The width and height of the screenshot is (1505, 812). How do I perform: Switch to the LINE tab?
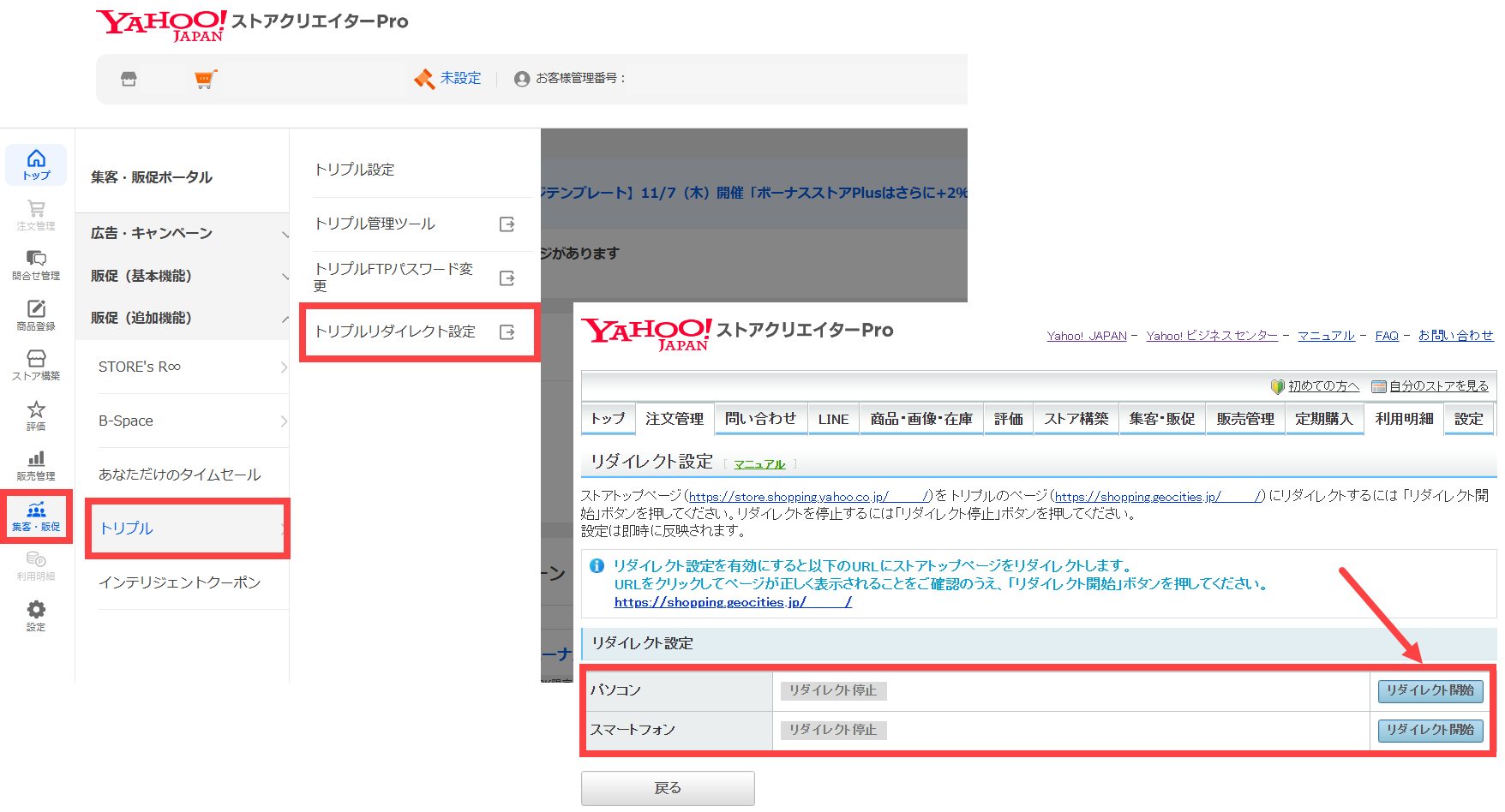pyautogui.click(x=833, y=419)
